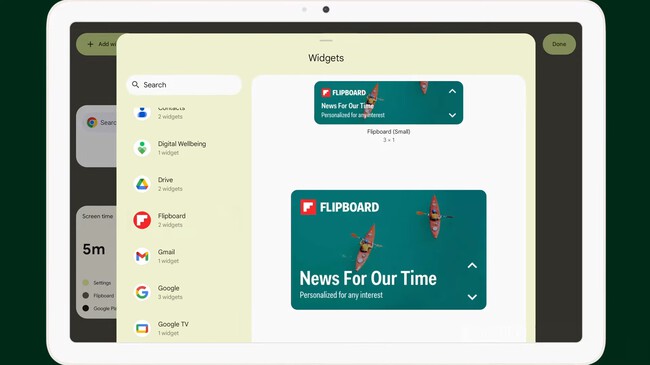Select the large News For Our Time widget
The height and width of the screenshot is (365, 650).
coord(388,250)
